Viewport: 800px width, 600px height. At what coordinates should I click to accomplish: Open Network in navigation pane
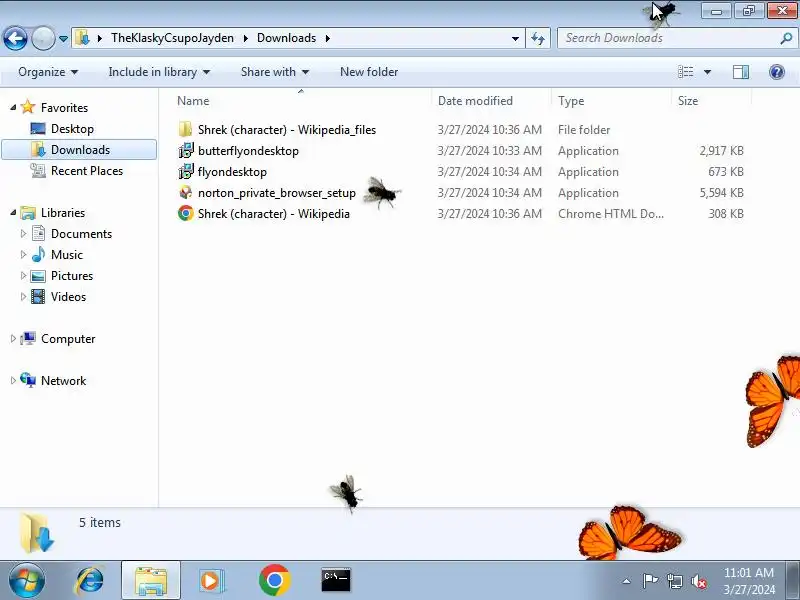tap(63, 381)
